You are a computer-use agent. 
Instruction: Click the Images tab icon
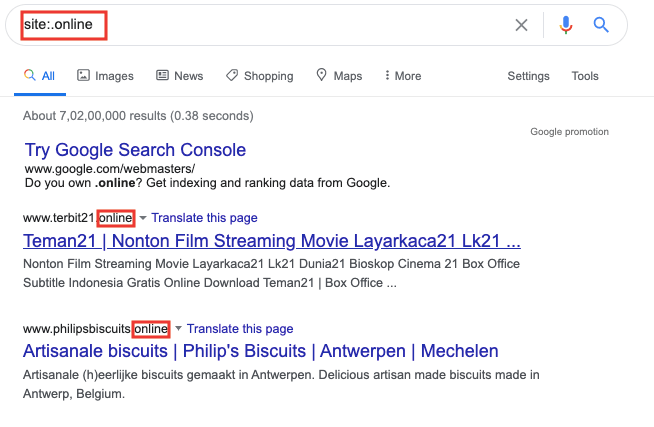coord(83,76)
